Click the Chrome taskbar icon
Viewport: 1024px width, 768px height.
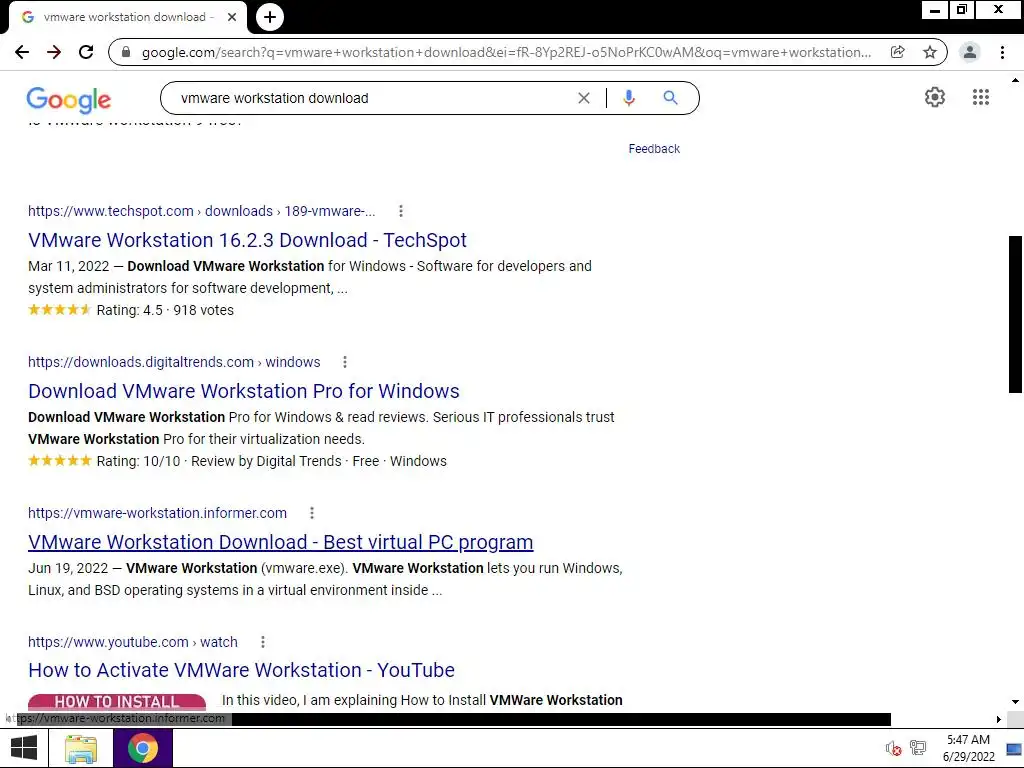tap(143, 748)
